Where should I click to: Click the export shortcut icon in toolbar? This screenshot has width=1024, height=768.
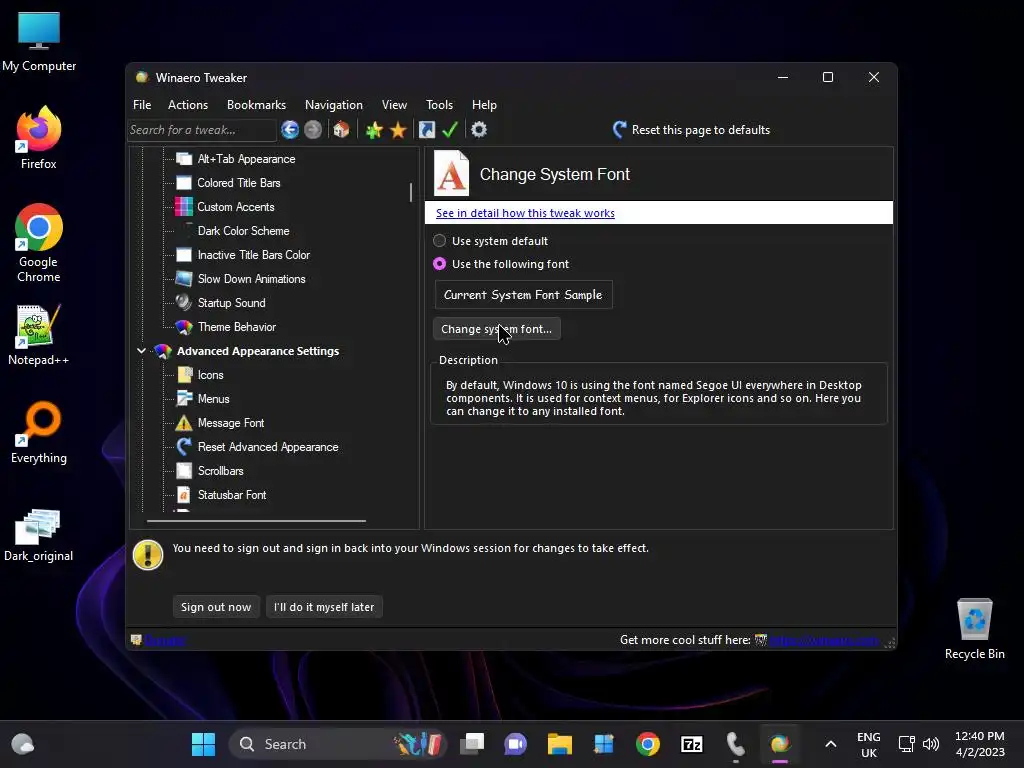[426, 130]
